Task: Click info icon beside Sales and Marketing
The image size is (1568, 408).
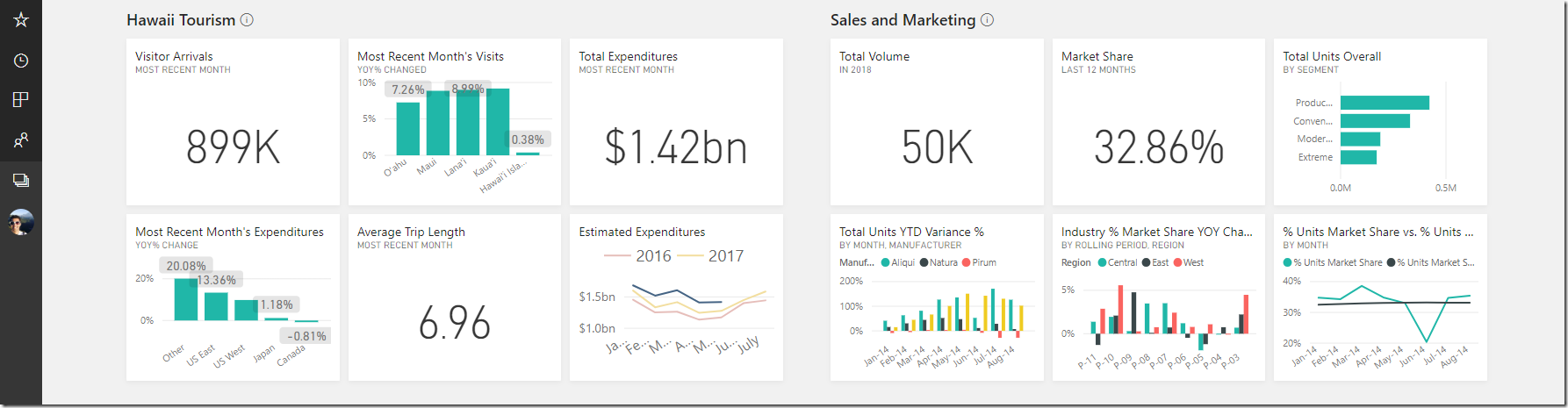Action: tap(987, 20)
